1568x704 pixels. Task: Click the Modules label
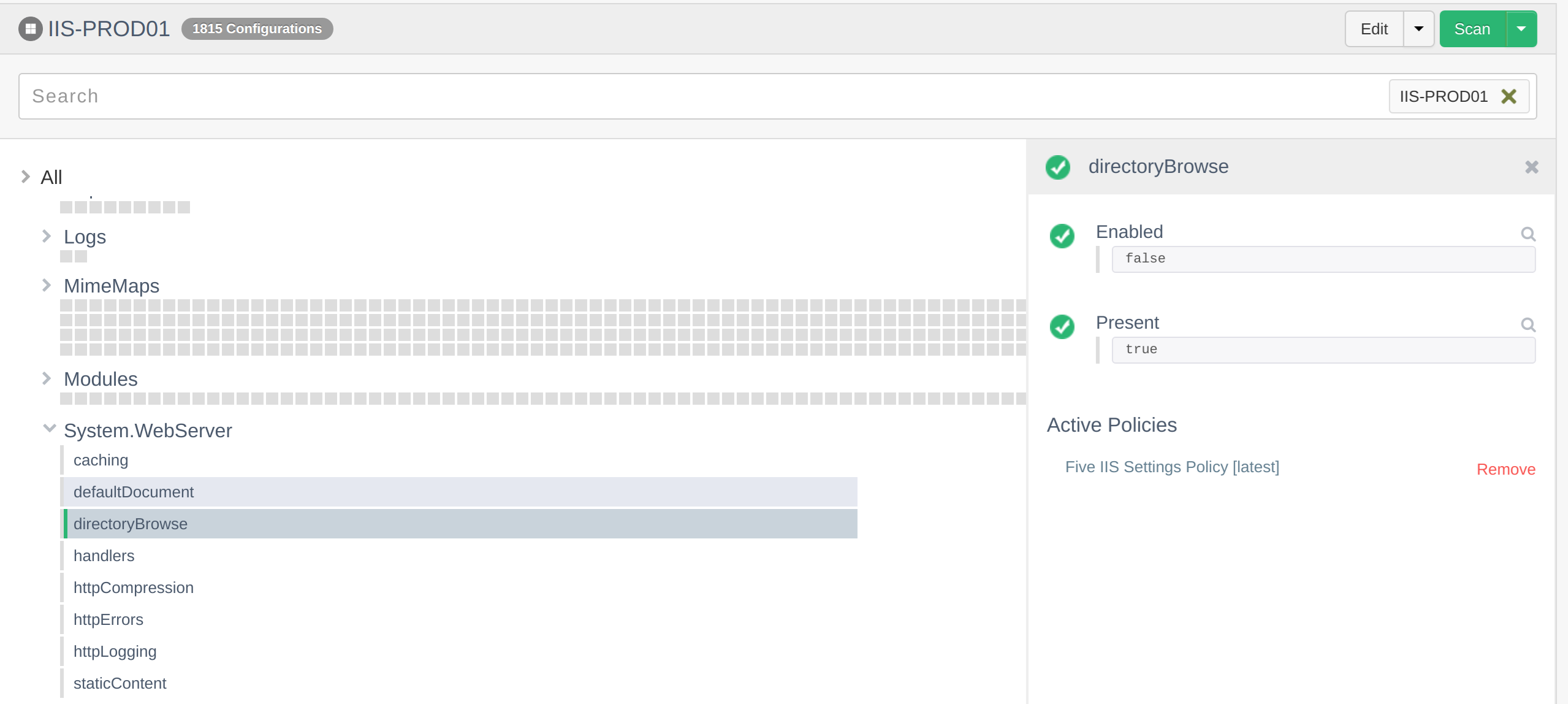click(x=101, y=379)
